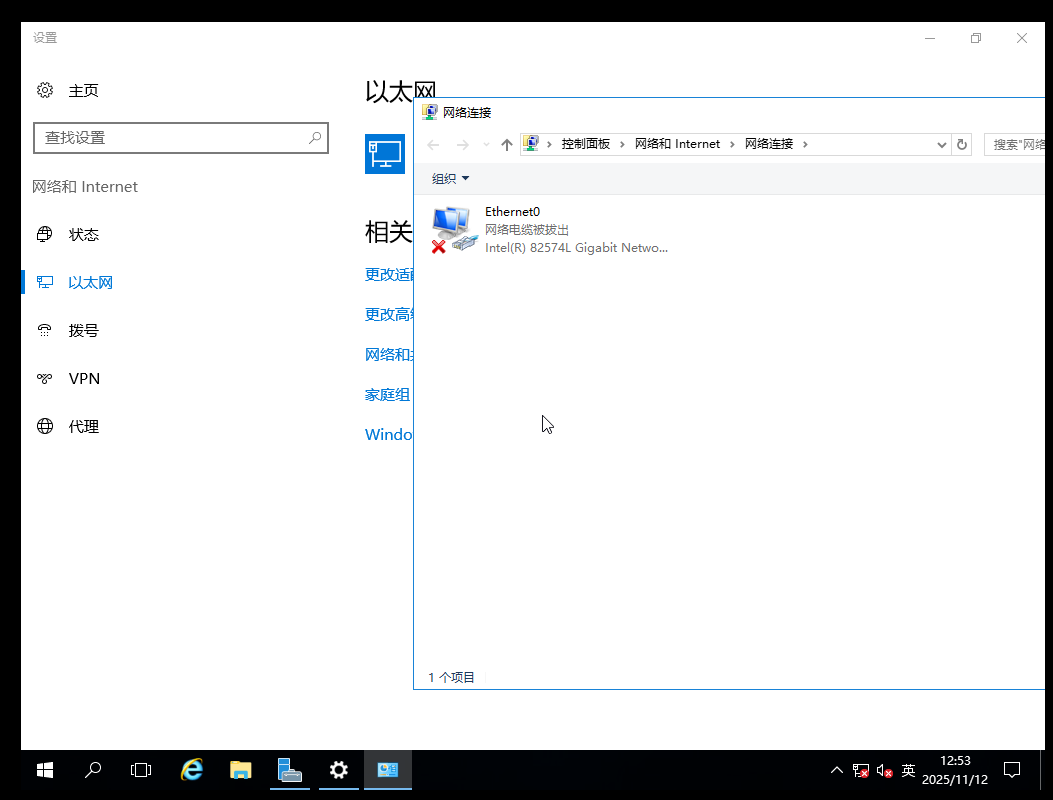Show hidden tray icons chevron
Screen dimensions: 1053x800
click(837, 770)
